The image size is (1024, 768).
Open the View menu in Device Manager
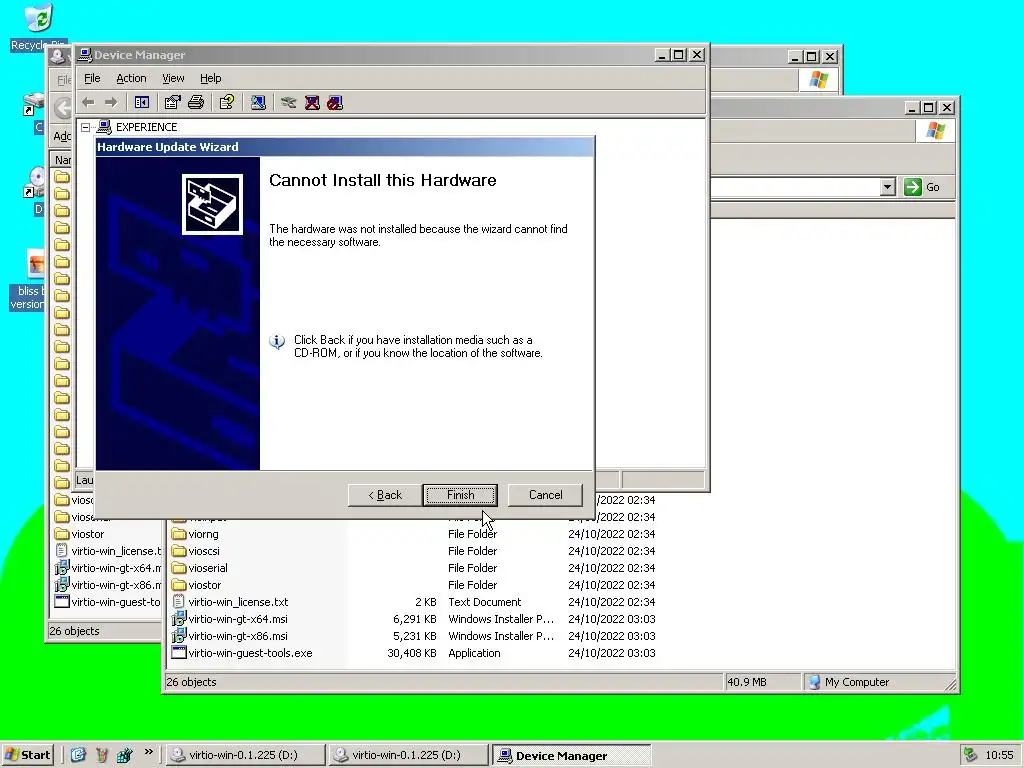click(x=173, y=78)
